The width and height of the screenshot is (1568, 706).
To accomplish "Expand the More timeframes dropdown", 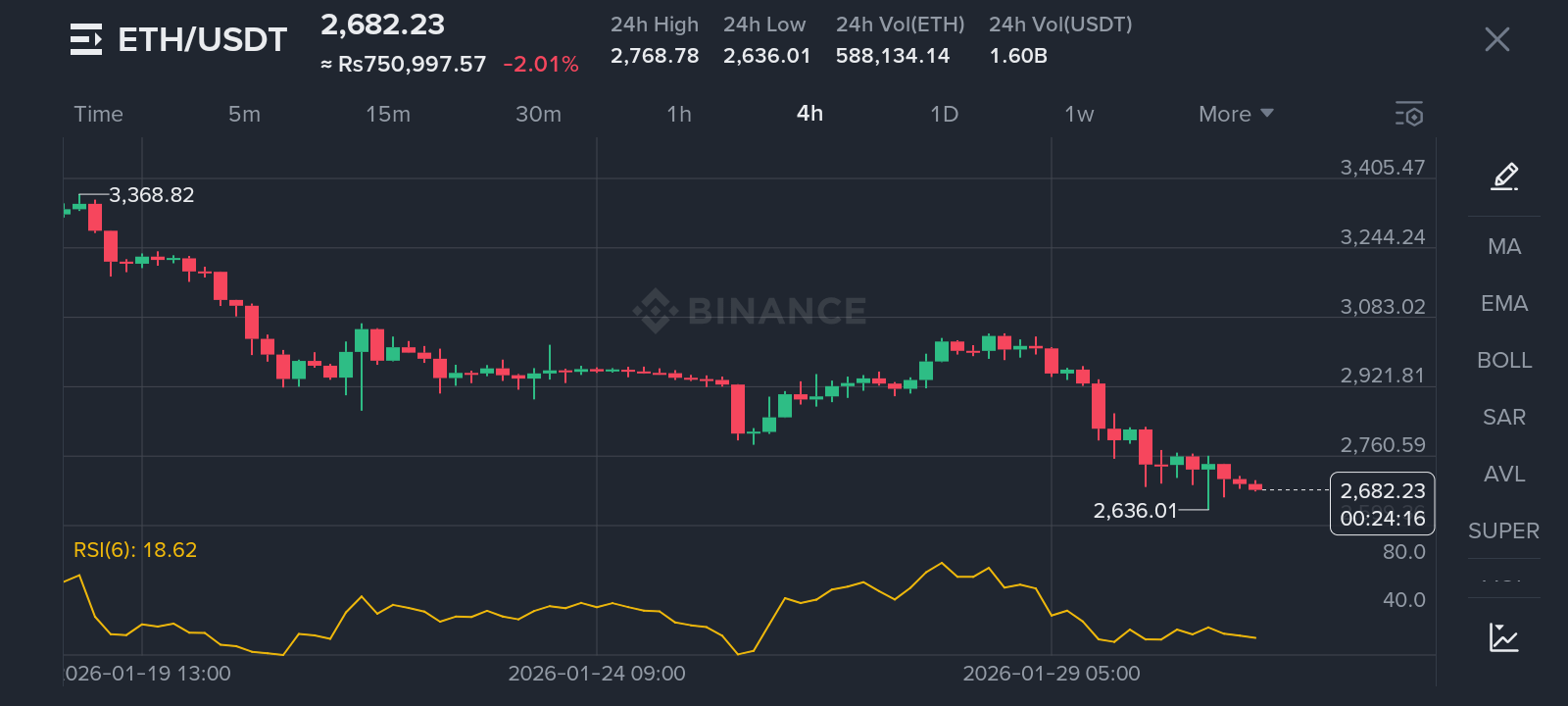I will 1236,114.
